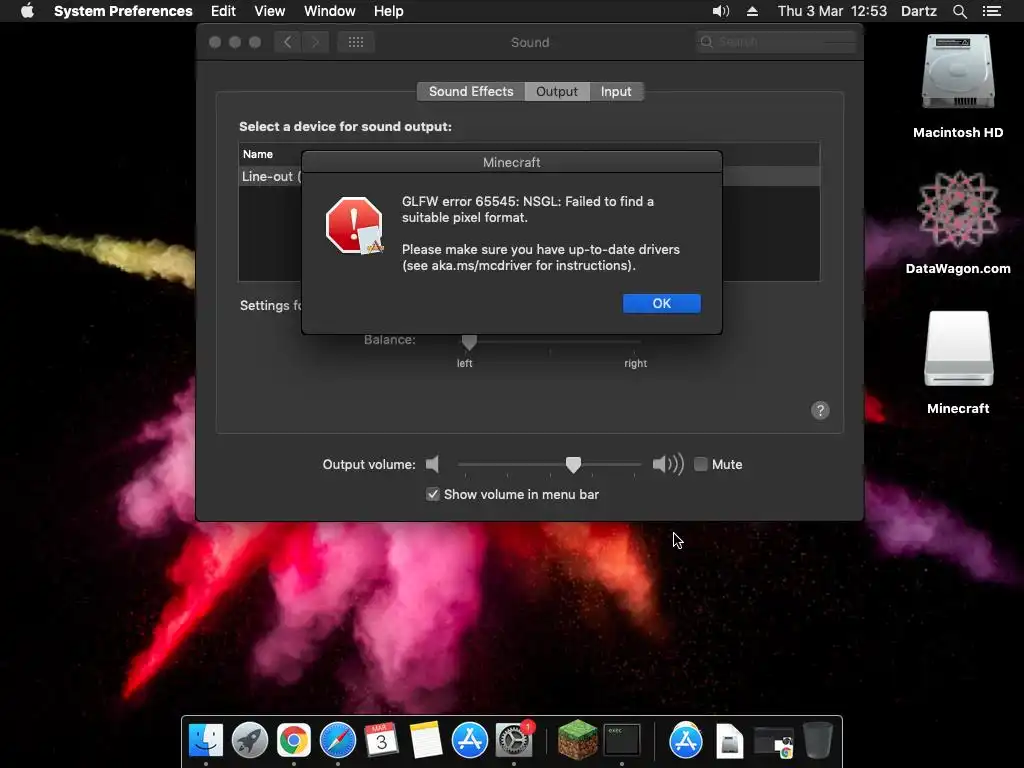Show all preferences grid button

(356, 42)
